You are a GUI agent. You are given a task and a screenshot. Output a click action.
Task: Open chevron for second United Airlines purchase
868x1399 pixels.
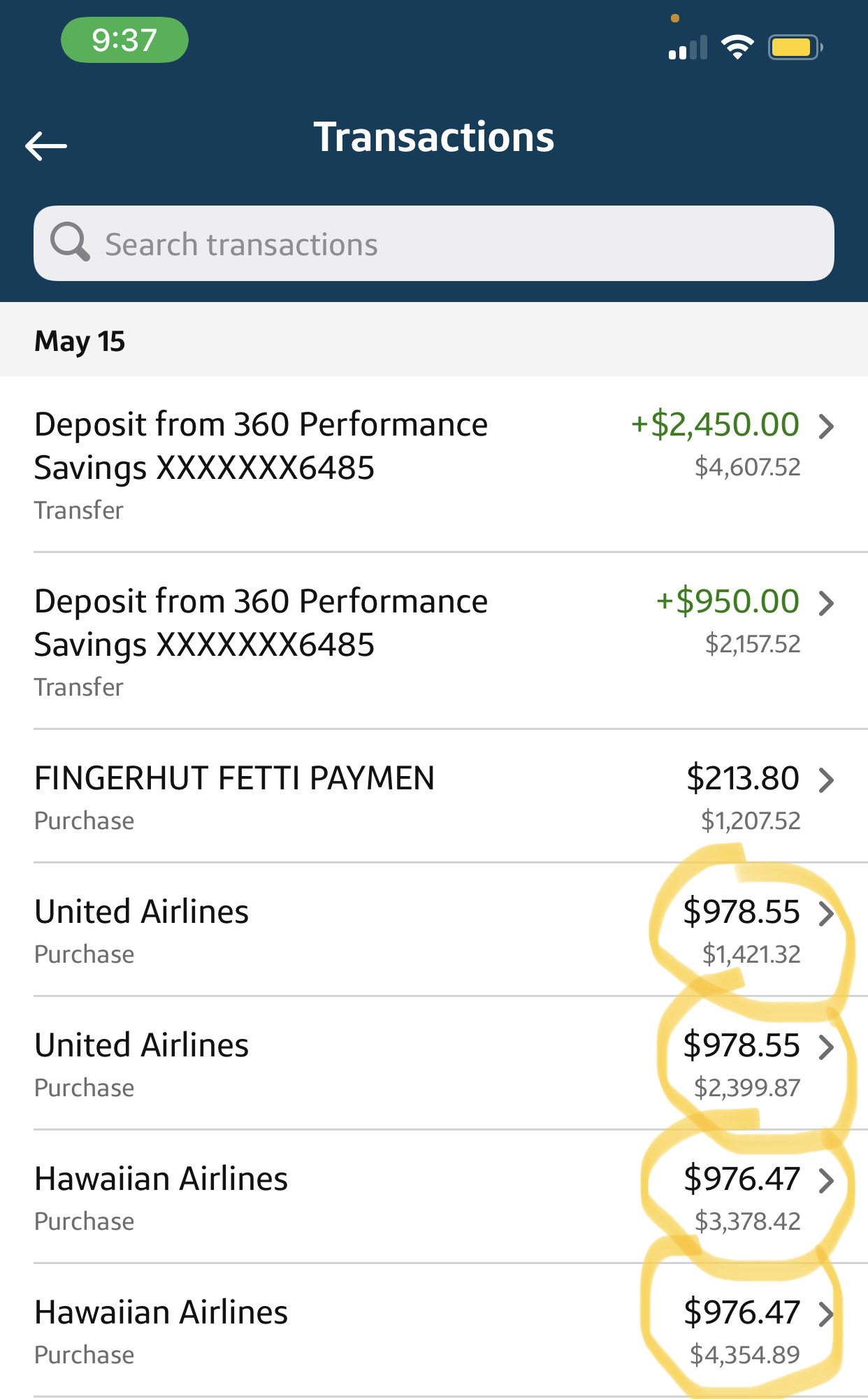pyautogui.click(x=826, y=1047)
